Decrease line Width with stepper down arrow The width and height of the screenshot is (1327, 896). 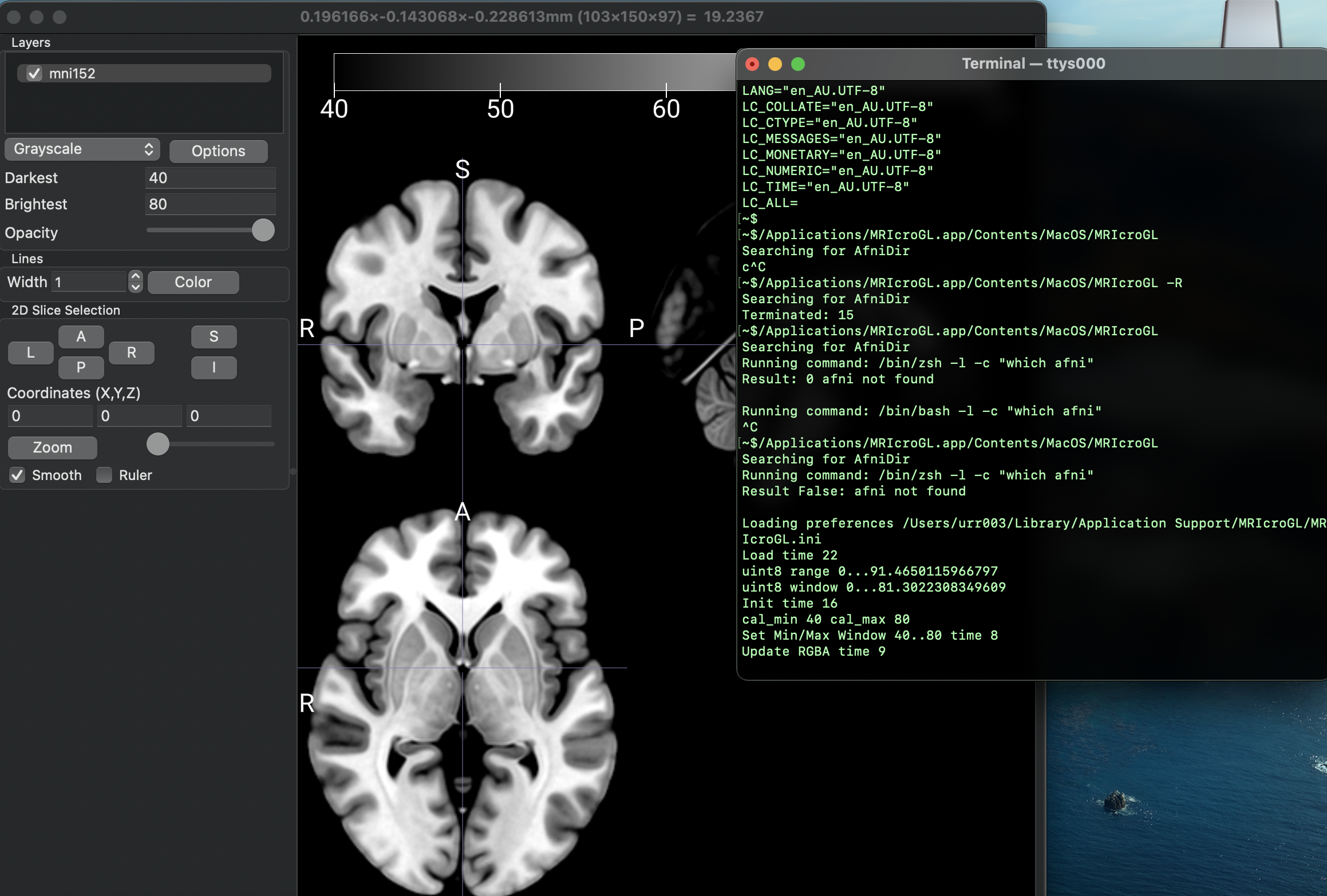pos(136,287)
